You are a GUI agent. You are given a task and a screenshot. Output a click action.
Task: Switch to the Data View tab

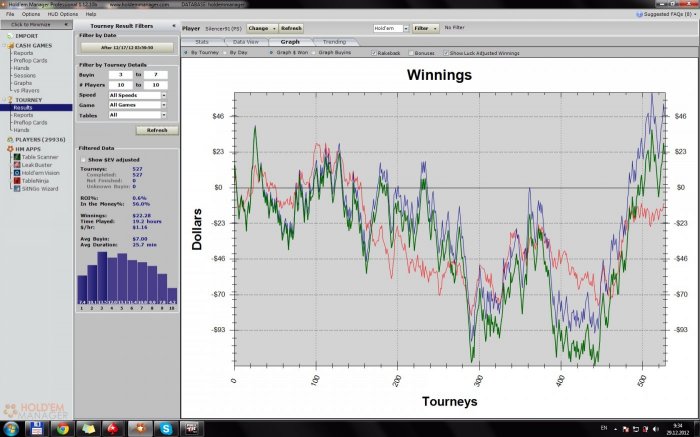pos(244,42)
